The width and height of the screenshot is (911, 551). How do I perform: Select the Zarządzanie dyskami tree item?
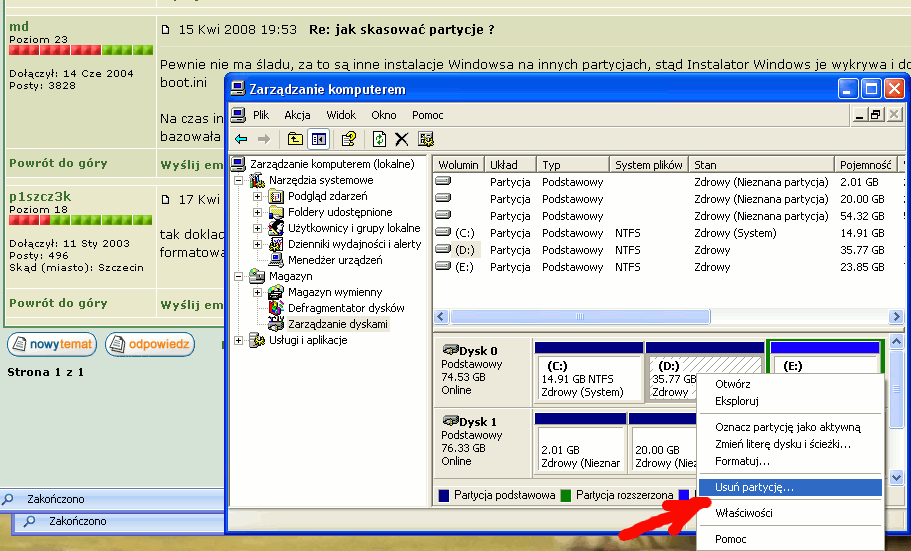pyautogui.click(x=338, y=324)
